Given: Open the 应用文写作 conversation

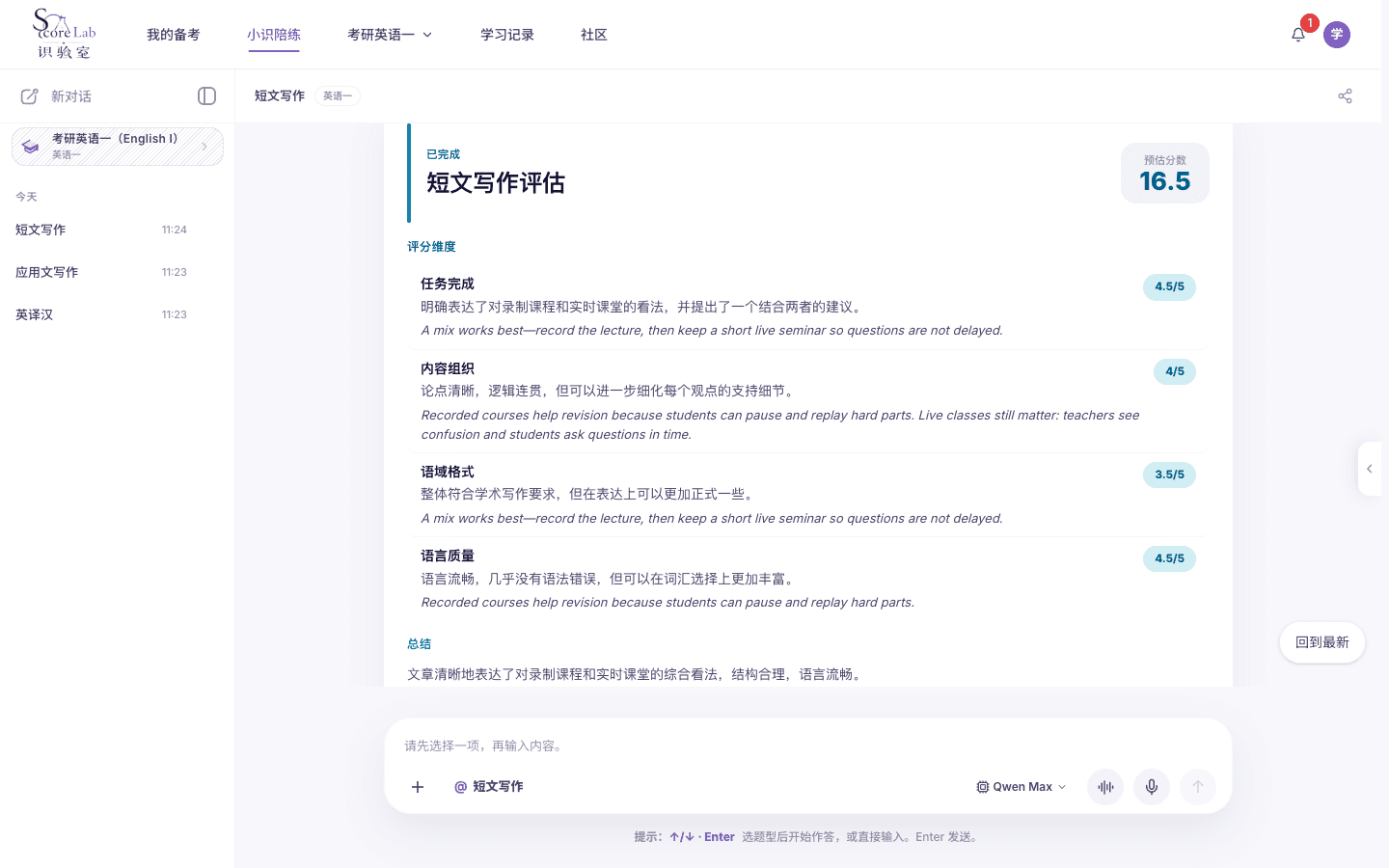Looking at the screenshot, I should click(x=101, y=272).
